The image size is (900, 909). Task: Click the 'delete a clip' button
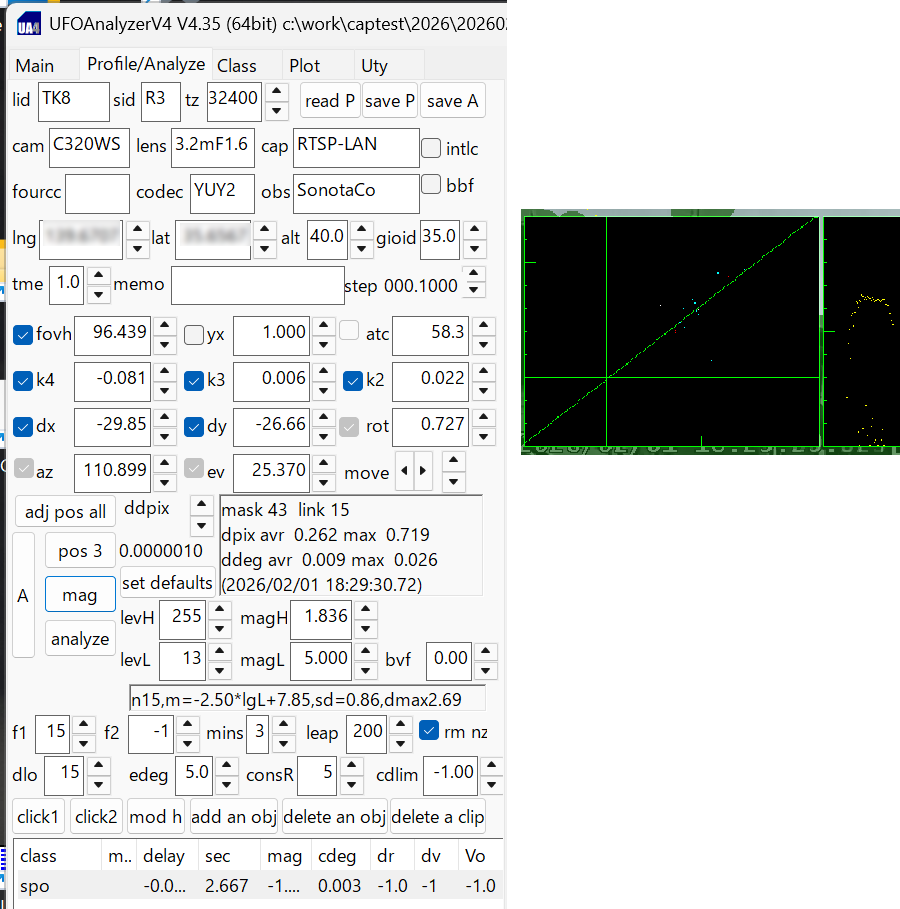[x=437, y=817]
